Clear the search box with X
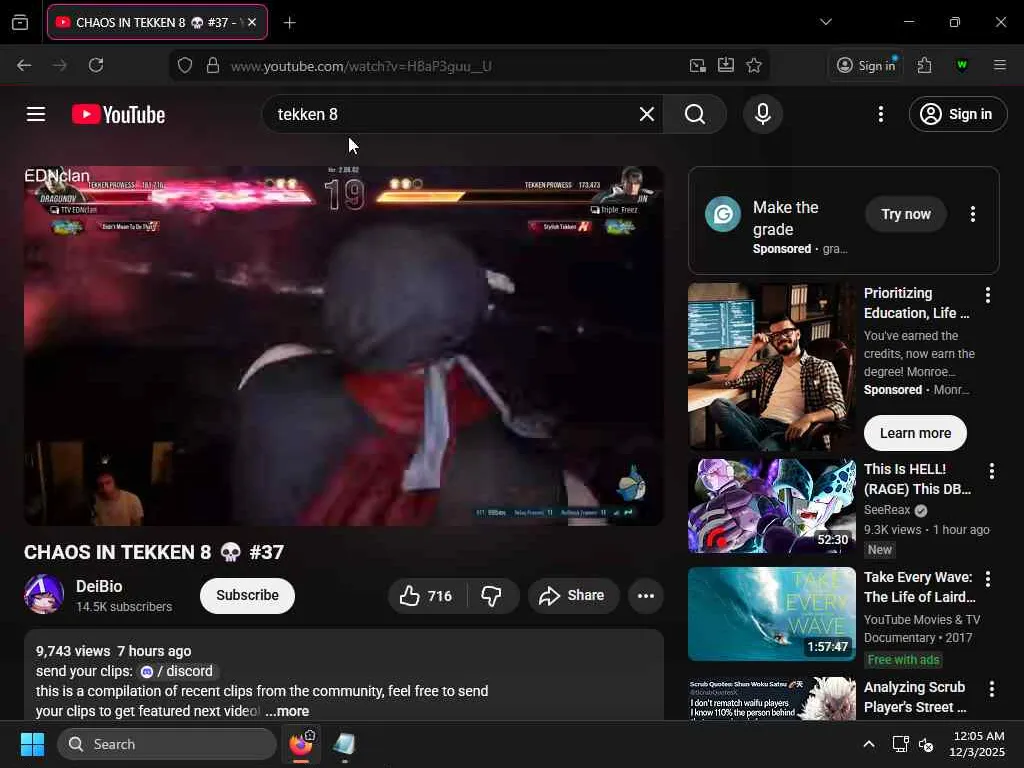The width and height of the screenshot is (1024, 768). (x=647, y=114)
